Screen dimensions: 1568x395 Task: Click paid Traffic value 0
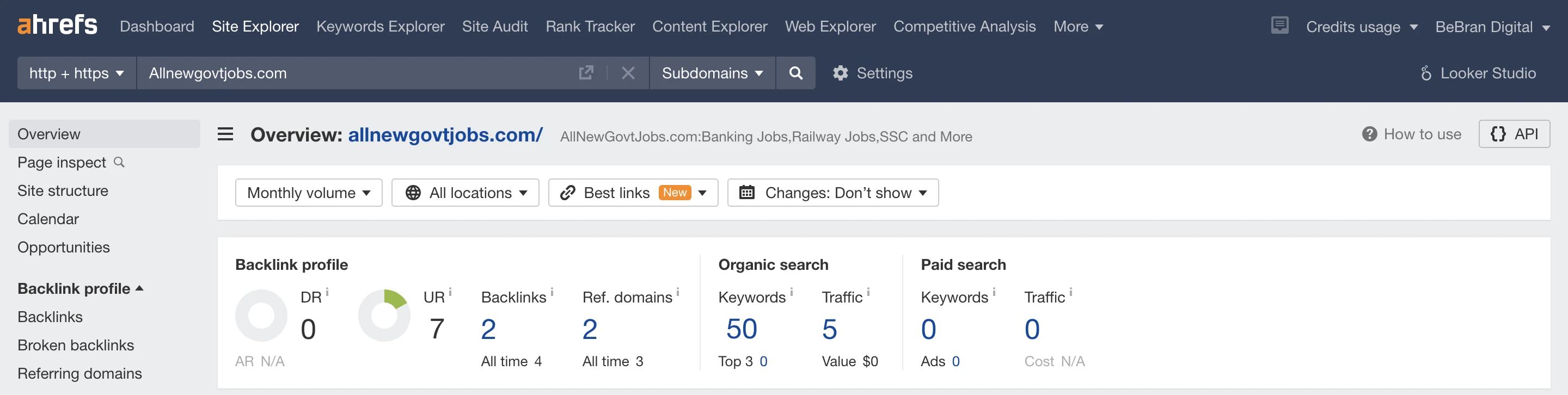point(1032,329)
